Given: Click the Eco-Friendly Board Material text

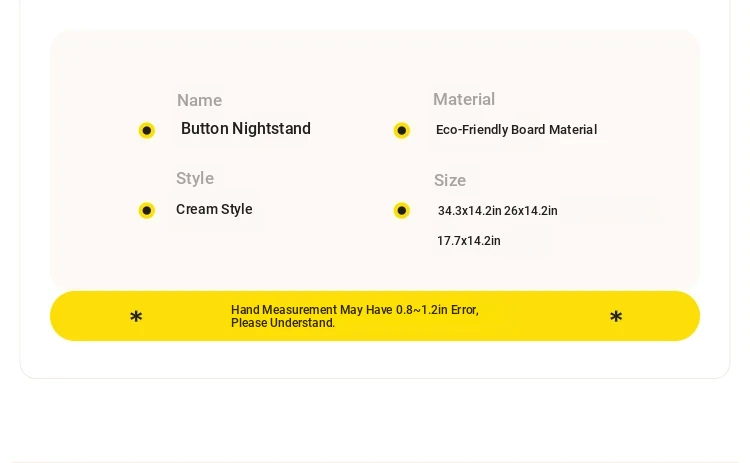Looking at the screenshot, I should (517, 130).
